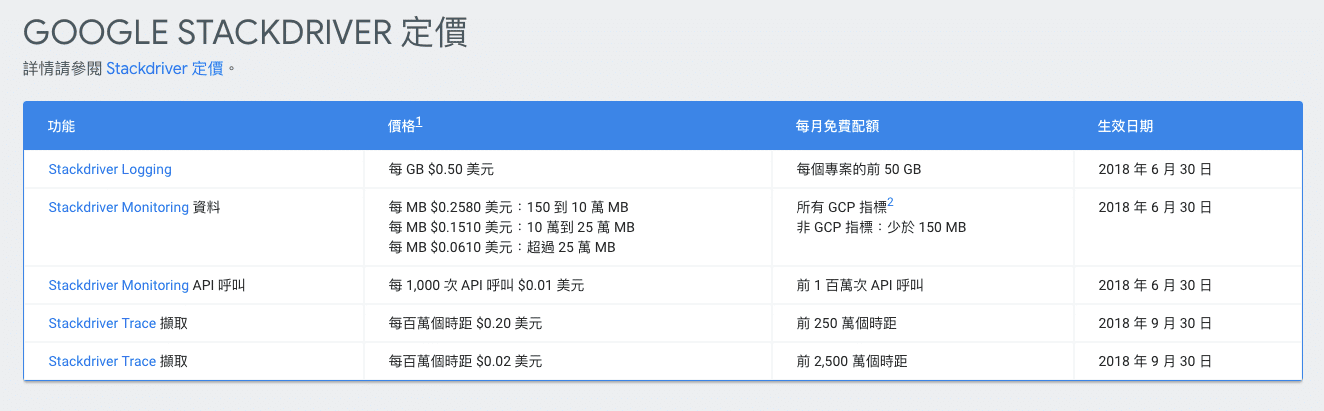Select the 每月免費配額 column header

(837, 127)
